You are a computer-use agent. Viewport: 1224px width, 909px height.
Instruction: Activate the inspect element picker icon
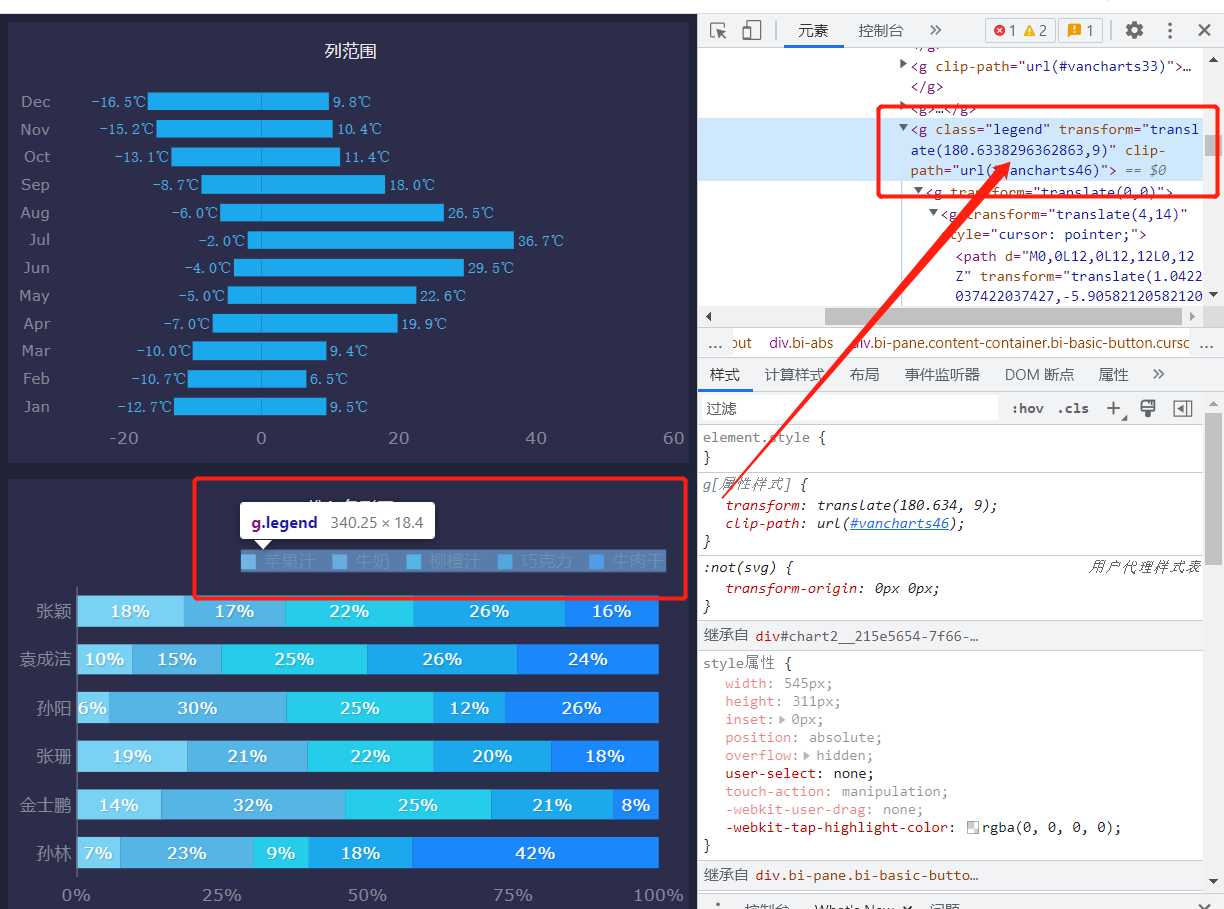pyautogui.click(x=718, y=31)
